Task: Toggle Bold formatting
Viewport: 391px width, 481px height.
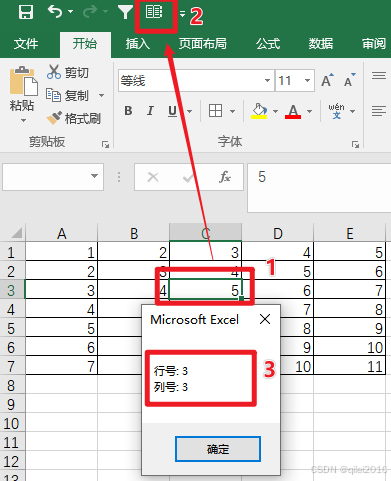Action: click(x=128, y=111)
